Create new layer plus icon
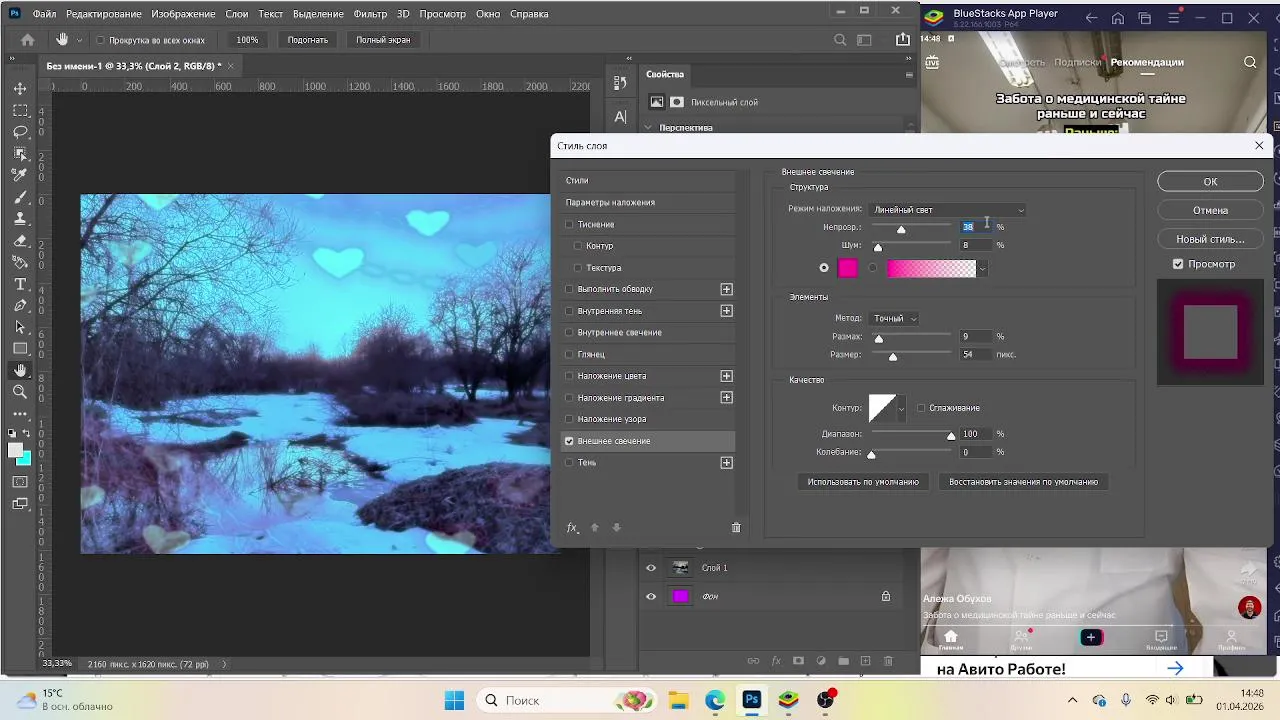This screenshot has width=1280, height=720. point(865,661)
